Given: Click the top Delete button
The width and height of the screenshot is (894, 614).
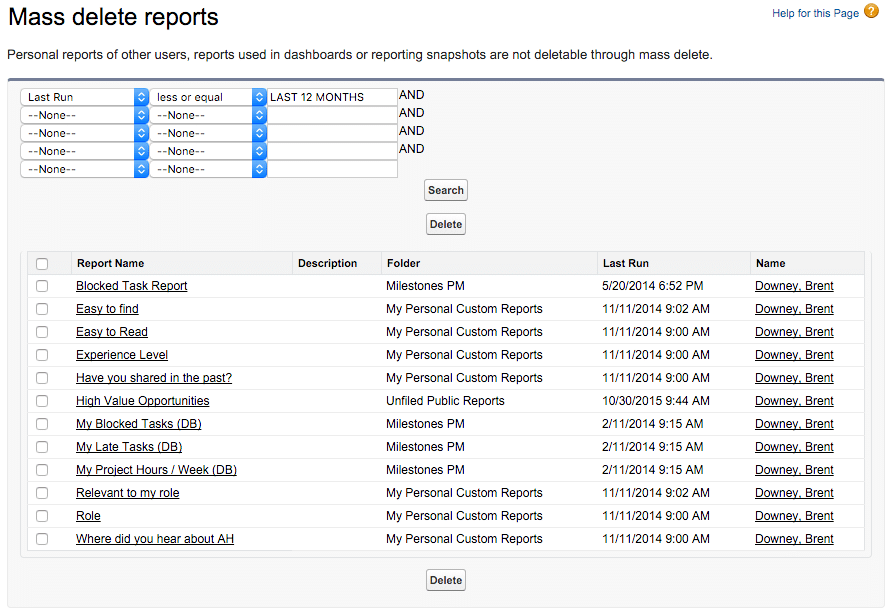Looking at the screenshot, I should (445, 223).
